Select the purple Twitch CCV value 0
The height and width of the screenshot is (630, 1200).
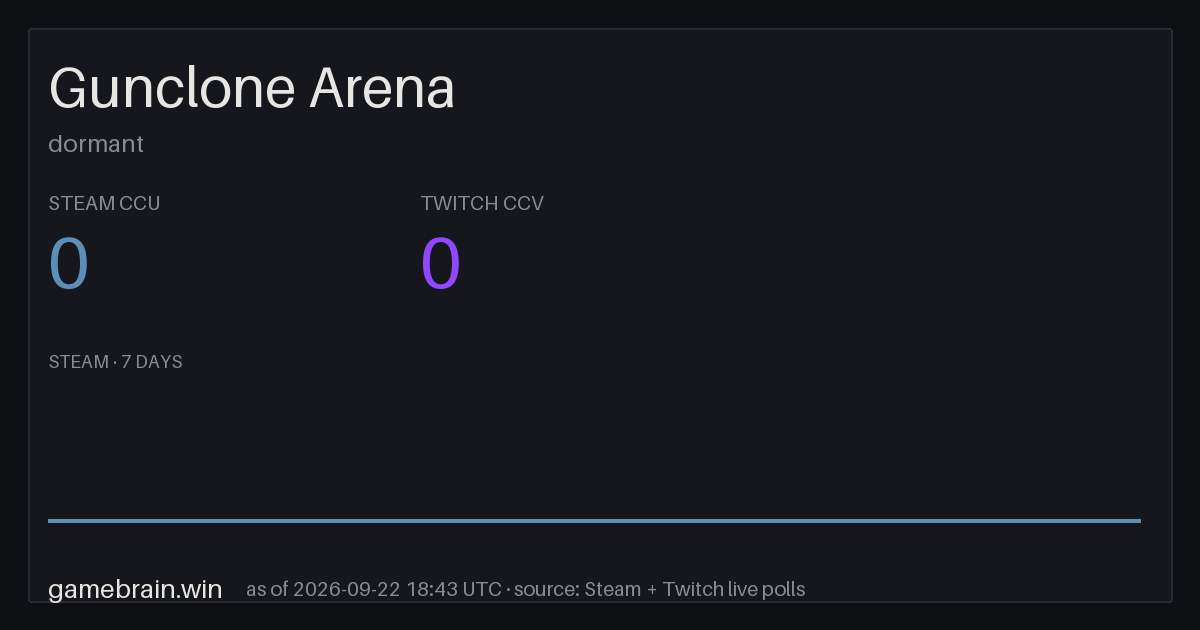441,264
